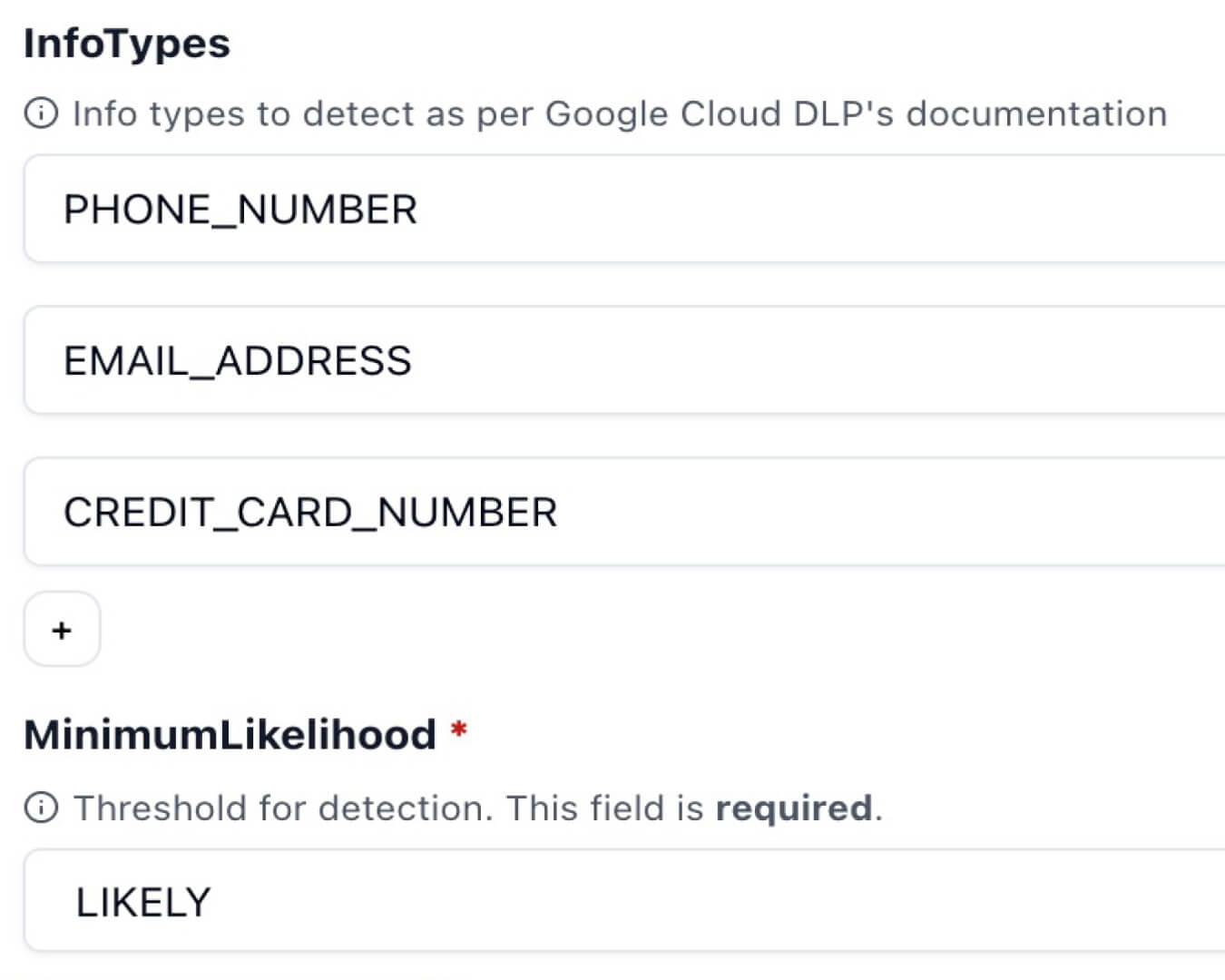1225x980 pixels.
Task: Click the word CARD in third InfoType
Action: pyautogui.click(x=294, y=513)
